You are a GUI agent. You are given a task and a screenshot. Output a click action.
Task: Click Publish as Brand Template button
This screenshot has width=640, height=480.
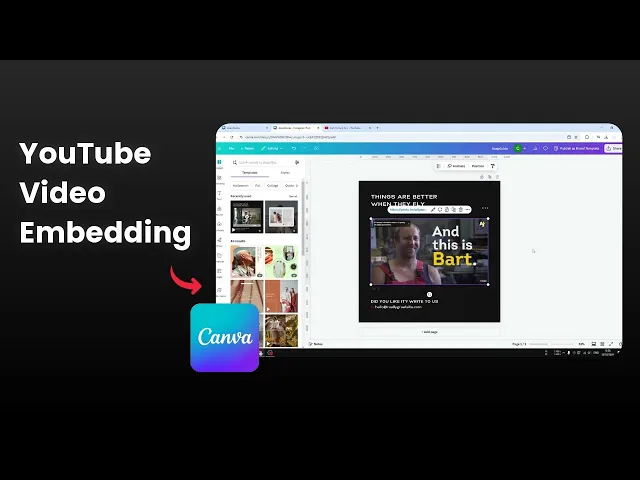tap(576, 149)
